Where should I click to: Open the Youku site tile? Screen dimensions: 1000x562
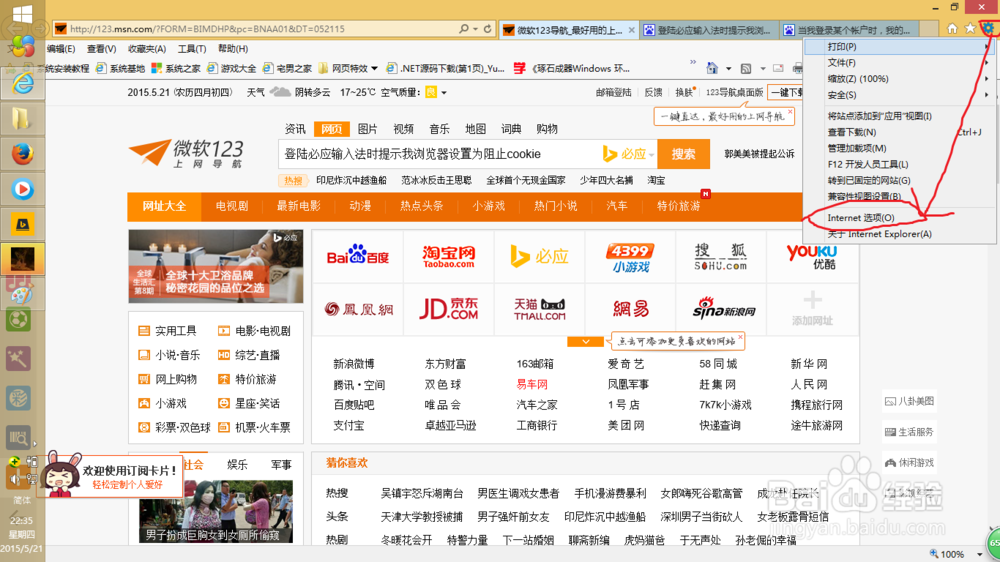(x=811, y=256)
